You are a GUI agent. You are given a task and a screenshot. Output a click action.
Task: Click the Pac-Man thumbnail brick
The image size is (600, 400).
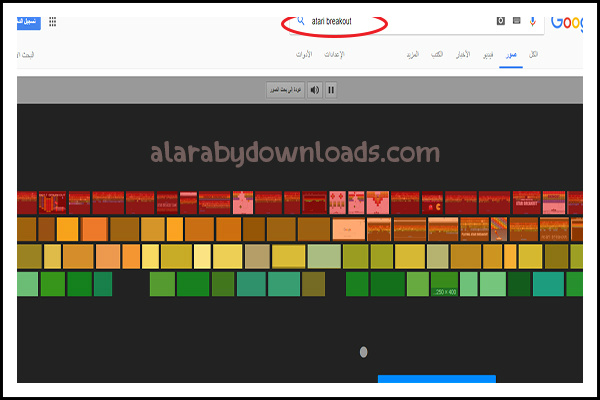tap(432, 202)
